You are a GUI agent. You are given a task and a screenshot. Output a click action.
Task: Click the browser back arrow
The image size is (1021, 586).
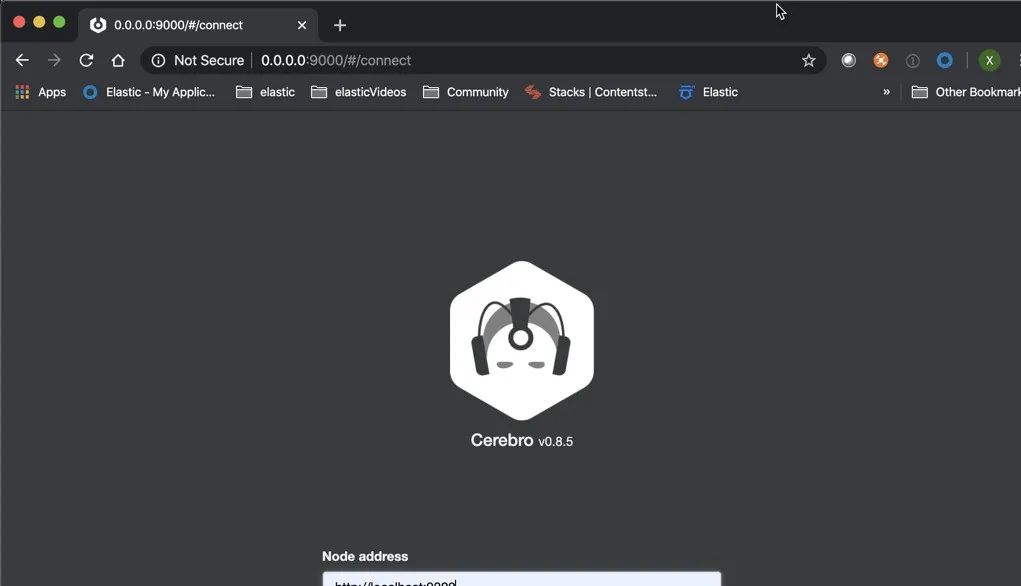pyautogui.click(x=22, y=60)
